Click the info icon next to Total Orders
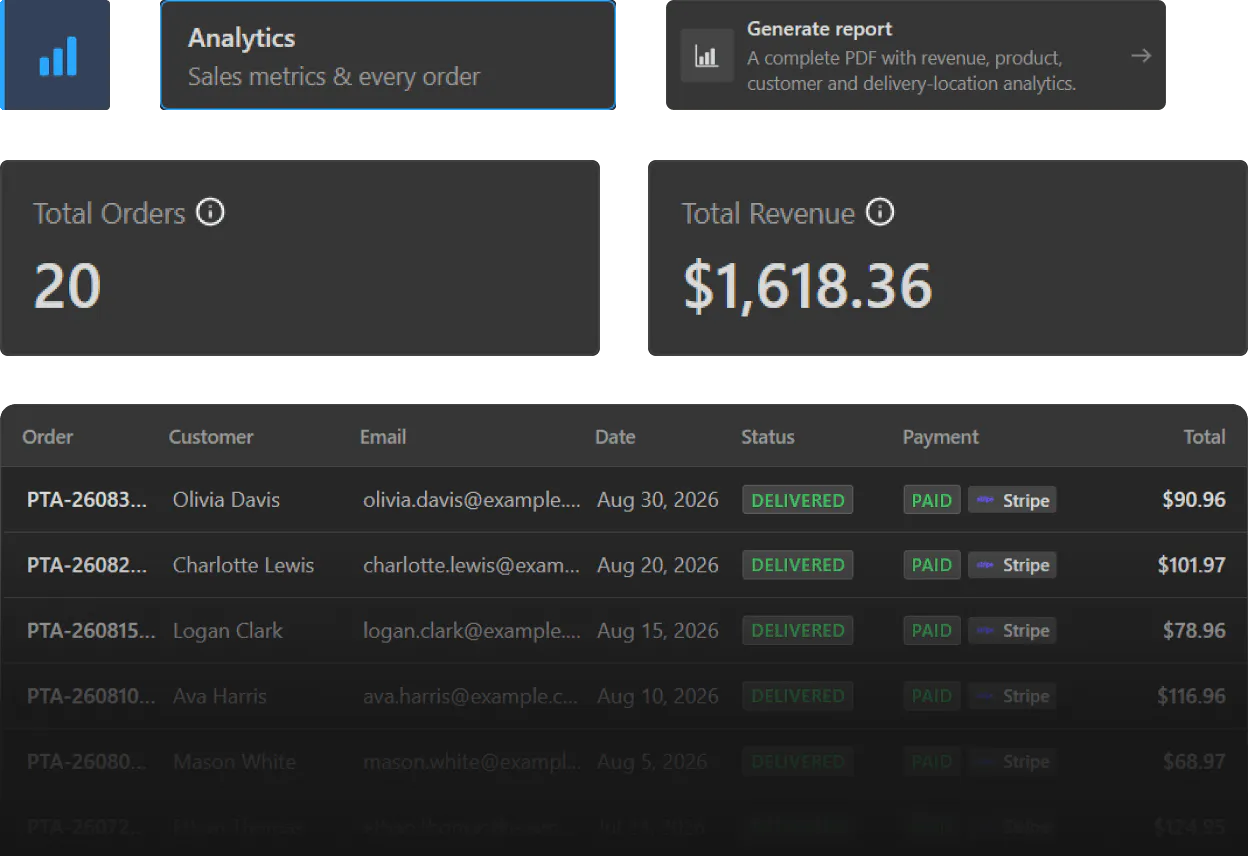 tap(210, 212)
